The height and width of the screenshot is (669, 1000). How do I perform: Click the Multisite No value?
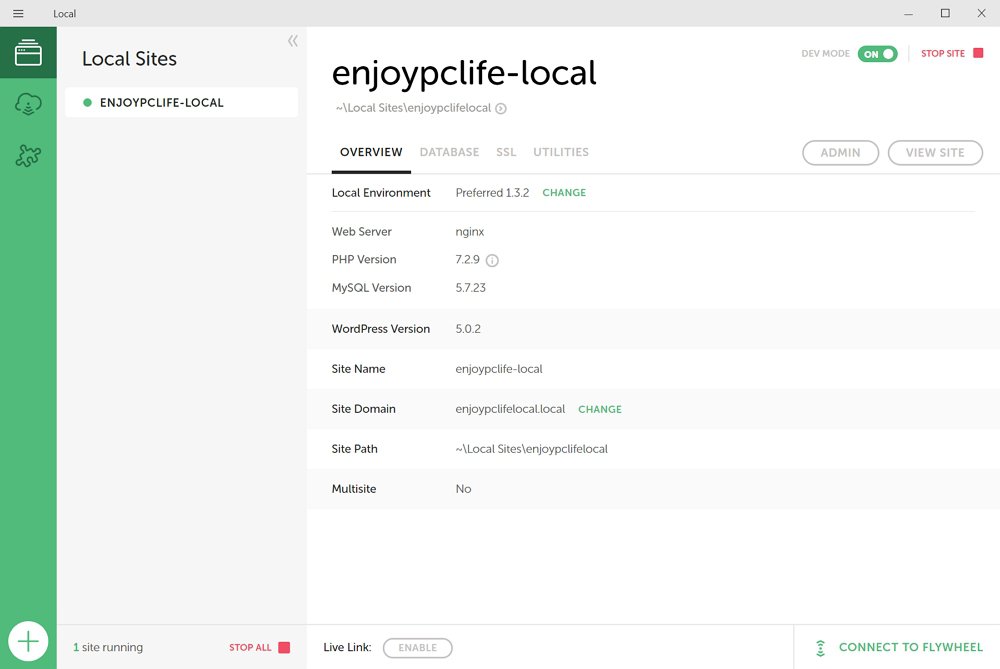[464, 489]
